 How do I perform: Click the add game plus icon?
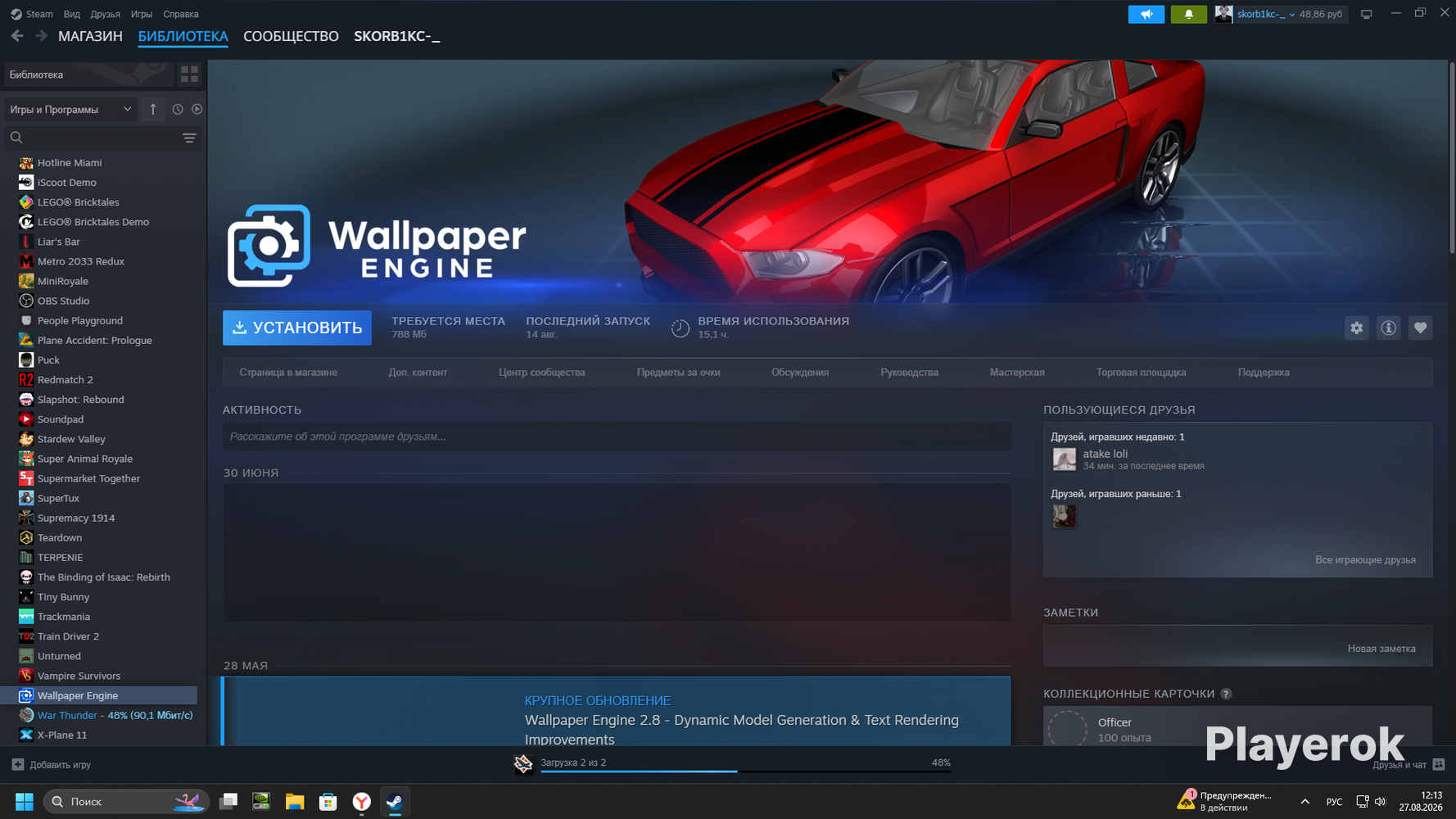point(18,764)
